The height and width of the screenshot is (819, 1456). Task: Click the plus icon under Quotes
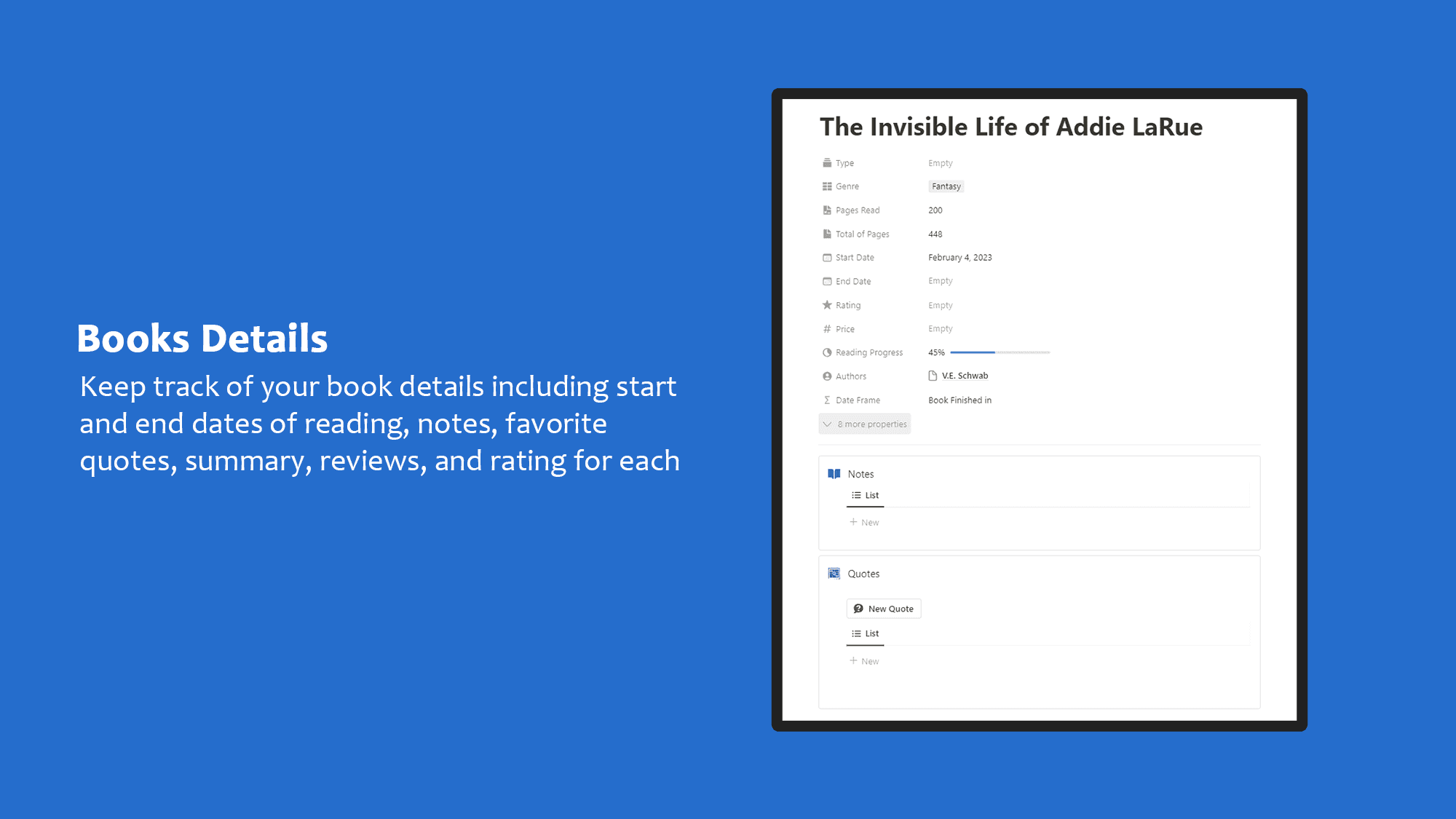(x=853, y=660)
